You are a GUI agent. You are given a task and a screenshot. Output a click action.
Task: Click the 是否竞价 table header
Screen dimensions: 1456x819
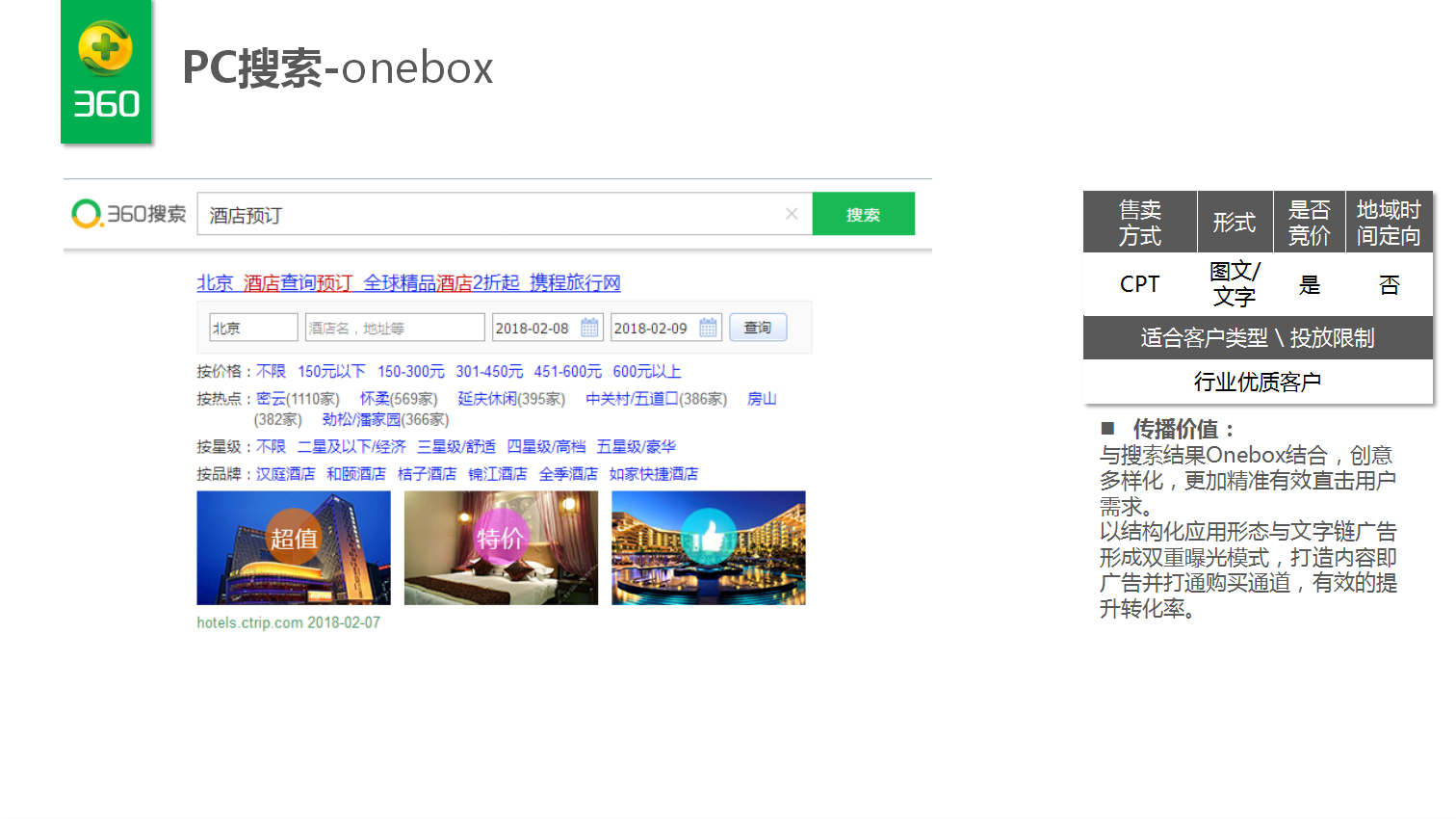coord(1310,223)
